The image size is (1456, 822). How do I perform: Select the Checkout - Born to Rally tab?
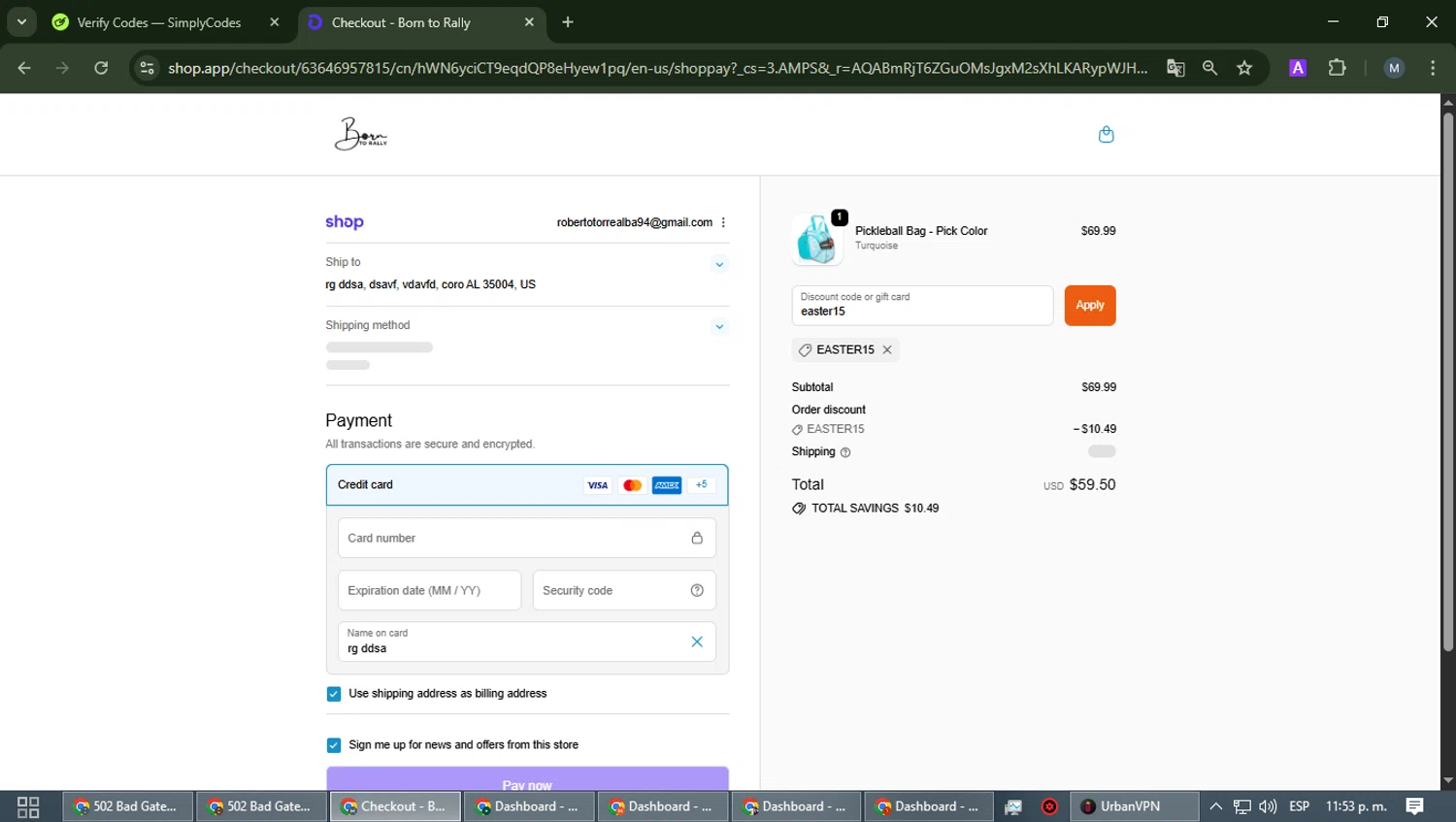pos(400,22)
